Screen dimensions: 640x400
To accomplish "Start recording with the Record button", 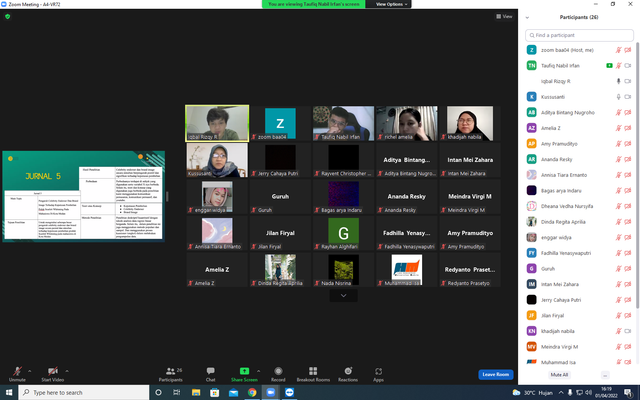I will pyautogui.click(x=278, y=374).
